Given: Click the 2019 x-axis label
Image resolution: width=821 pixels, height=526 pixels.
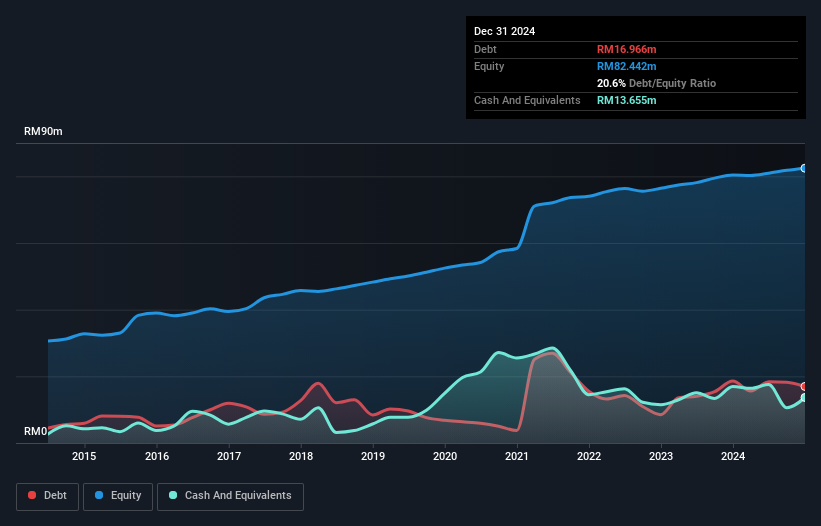Looking at the screenshot, I should (373, 456).
